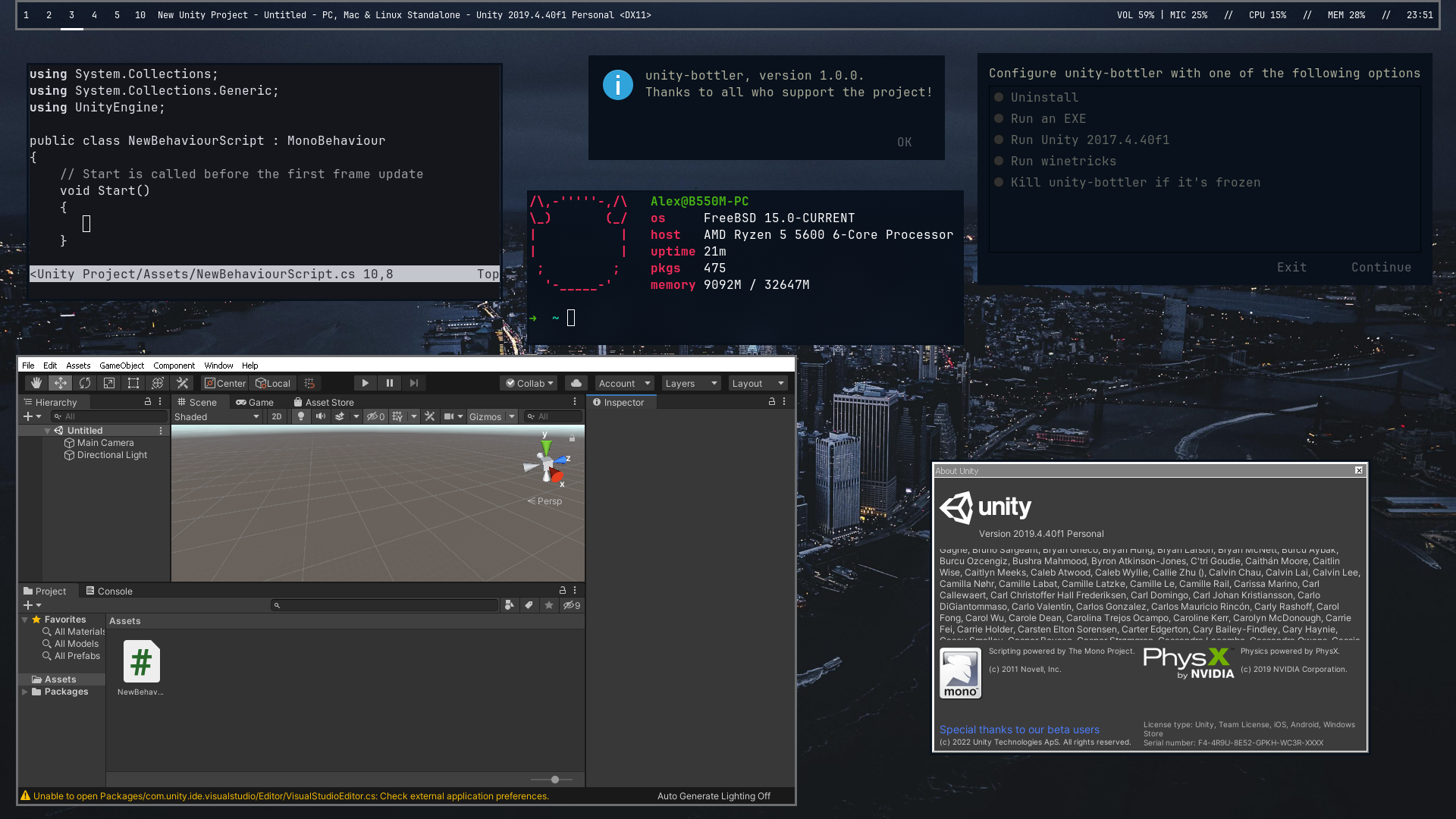Viewport: 1456px width, 819px height.
Task: Select the Move tool
Action: [x=60, y=383]
